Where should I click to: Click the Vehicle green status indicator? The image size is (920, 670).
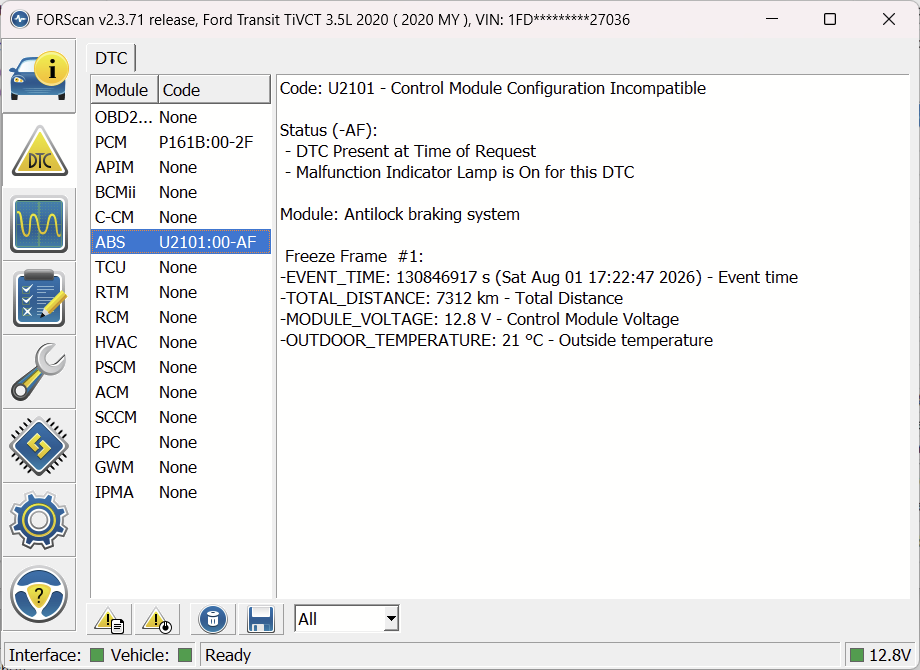tap(185, 655)
